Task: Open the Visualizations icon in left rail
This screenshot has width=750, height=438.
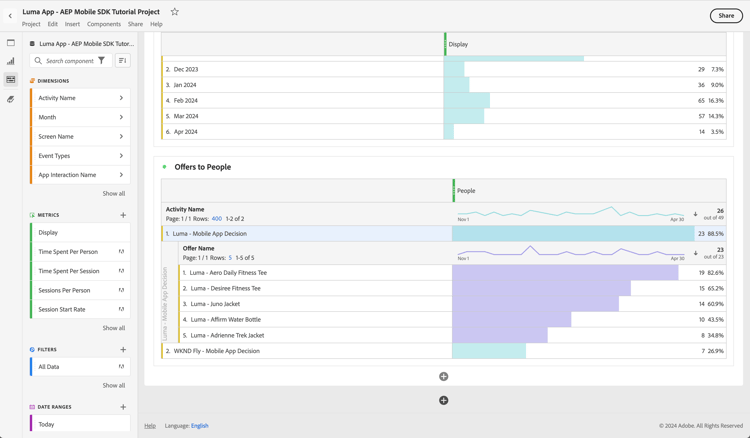Action: pyautogui.click(x=11, y=61)
